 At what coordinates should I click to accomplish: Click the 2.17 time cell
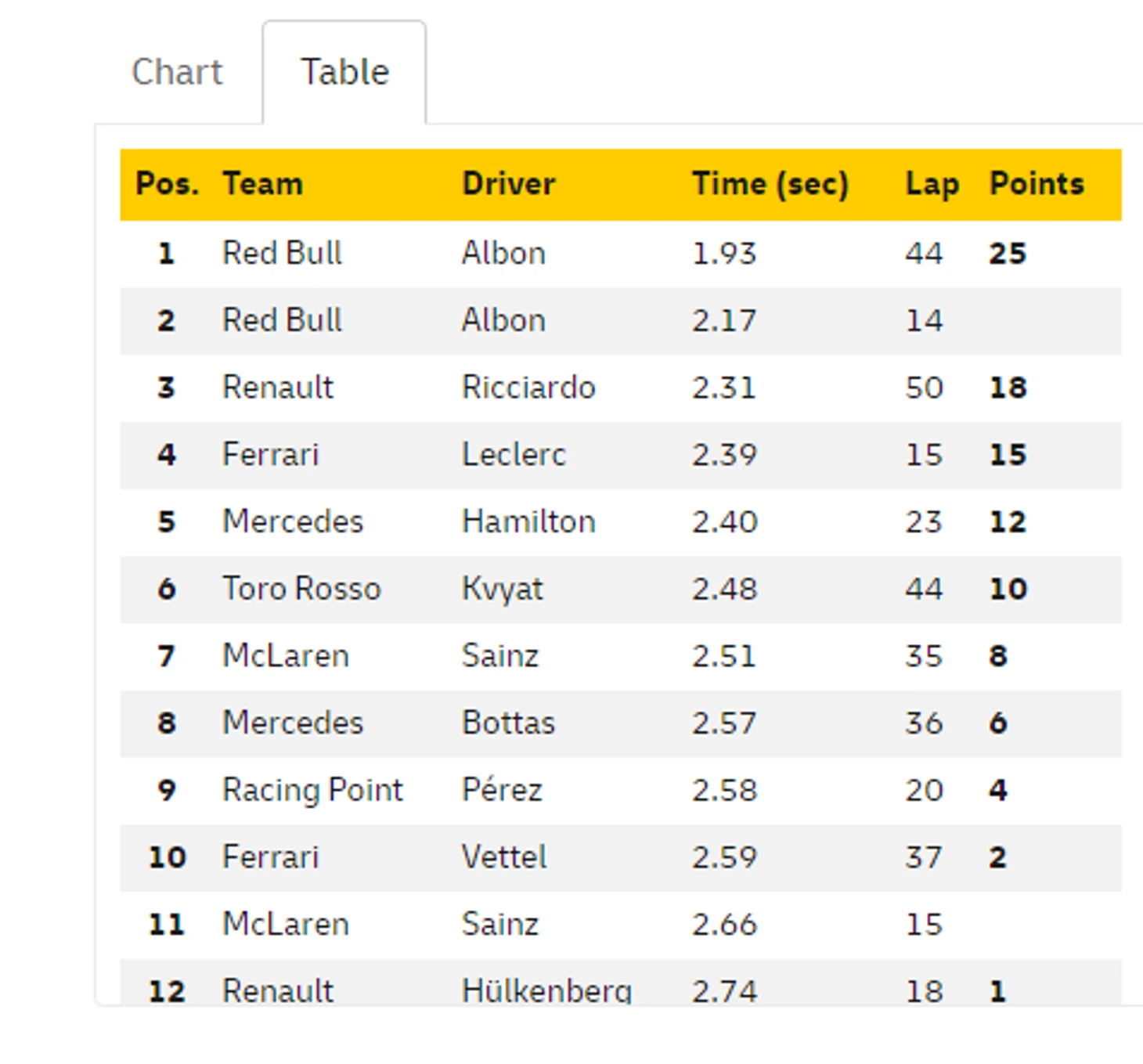(724, 321)
